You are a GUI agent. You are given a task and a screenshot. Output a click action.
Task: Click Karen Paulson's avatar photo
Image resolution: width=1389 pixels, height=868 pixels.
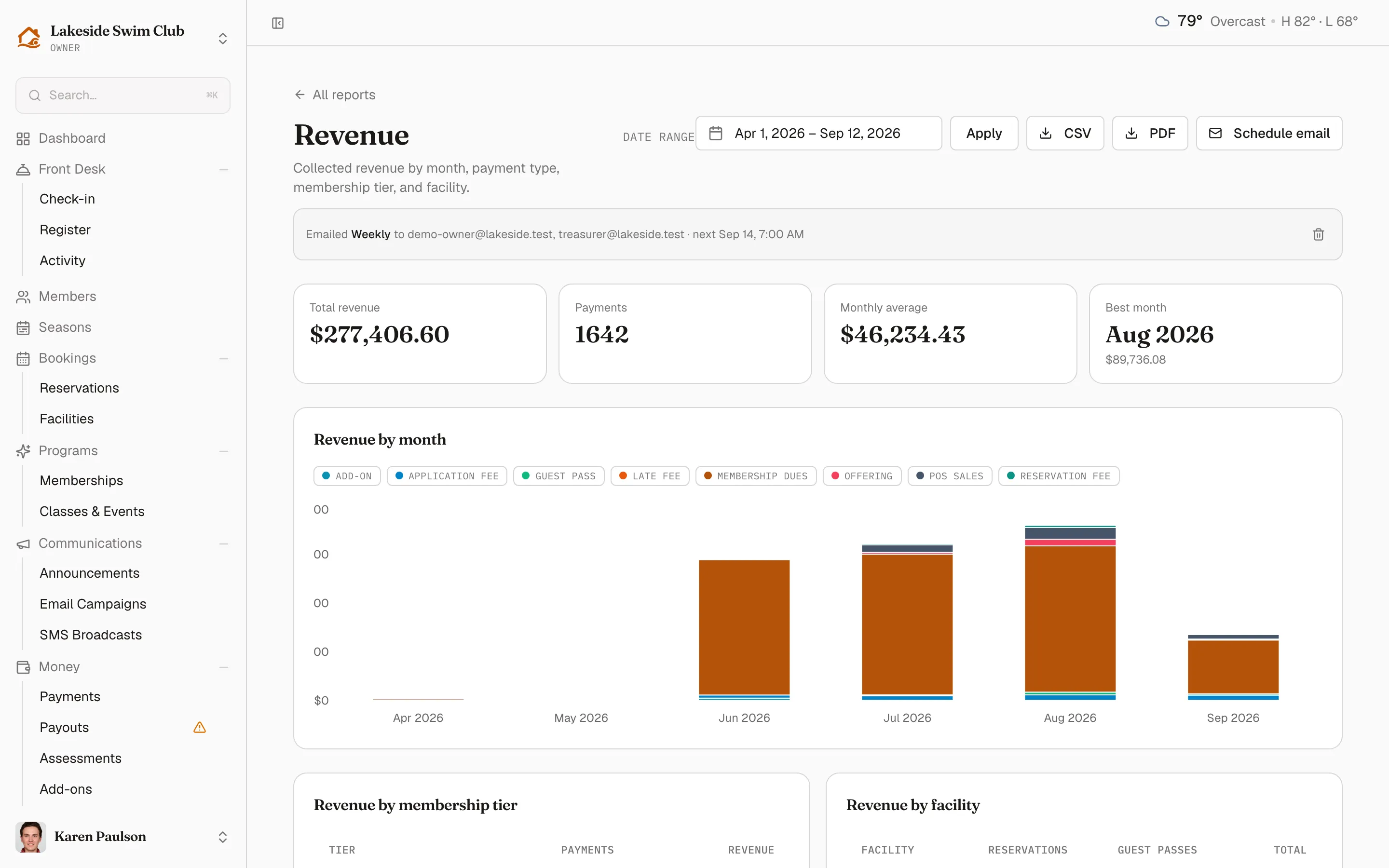click(x=31, y=837)
